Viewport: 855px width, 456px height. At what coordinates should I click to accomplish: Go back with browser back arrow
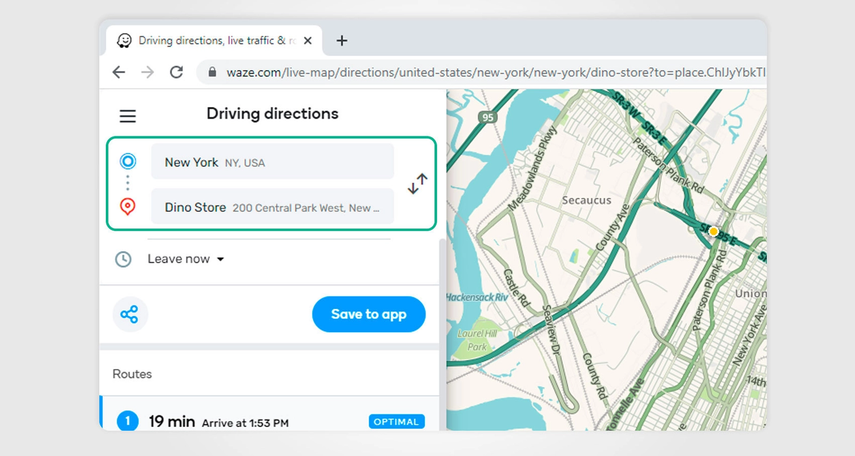[x=118, y=72]
